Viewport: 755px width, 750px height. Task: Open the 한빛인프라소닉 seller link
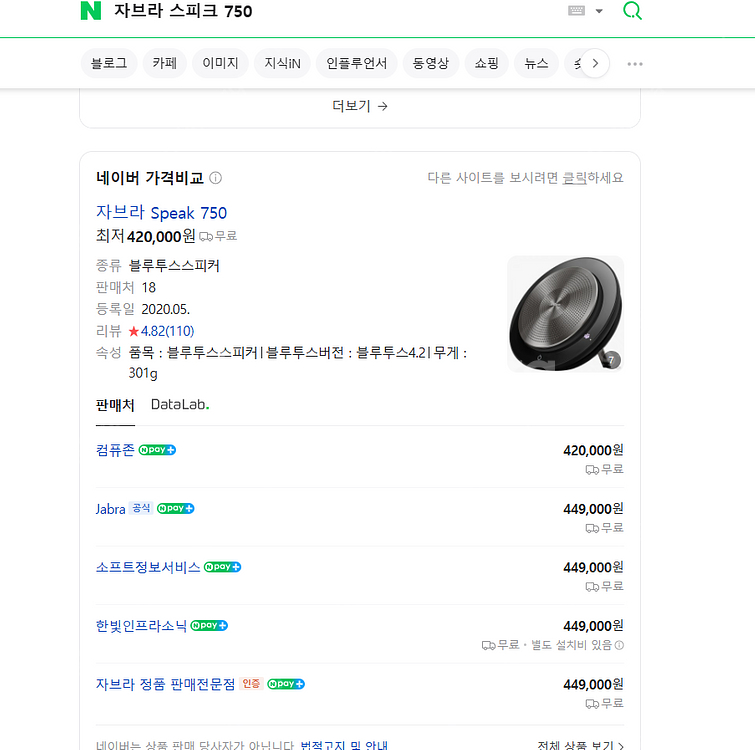click(141, 626)
